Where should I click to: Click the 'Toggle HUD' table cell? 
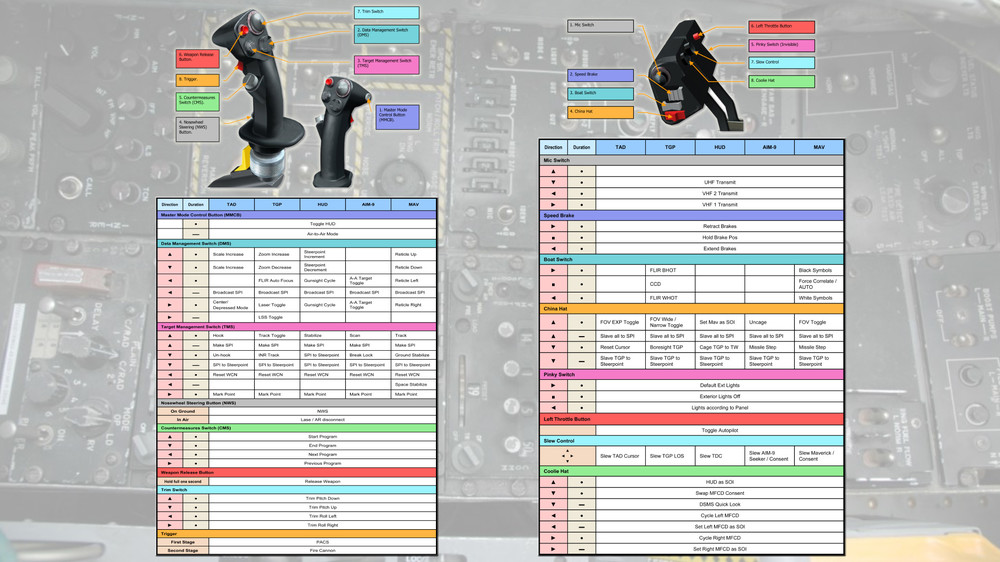(323, 224)
